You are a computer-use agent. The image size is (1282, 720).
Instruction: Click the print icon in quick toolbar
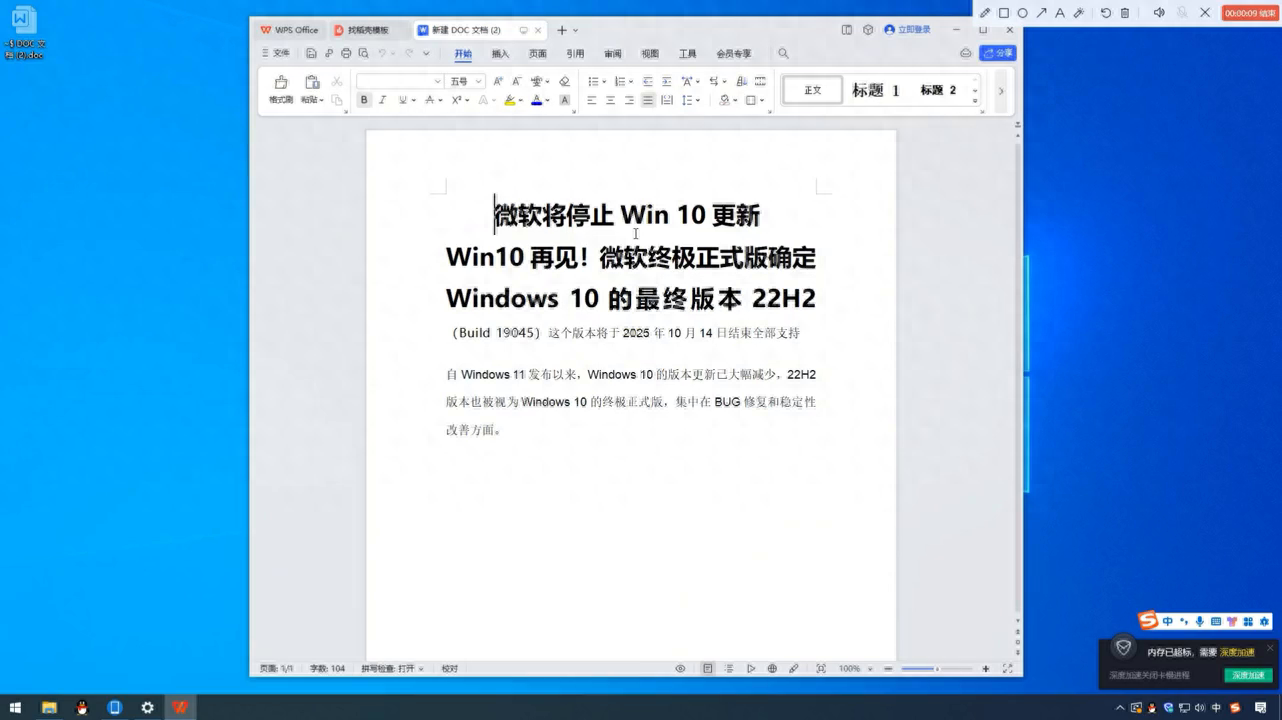pyautogui.click(x=346, y=54)
